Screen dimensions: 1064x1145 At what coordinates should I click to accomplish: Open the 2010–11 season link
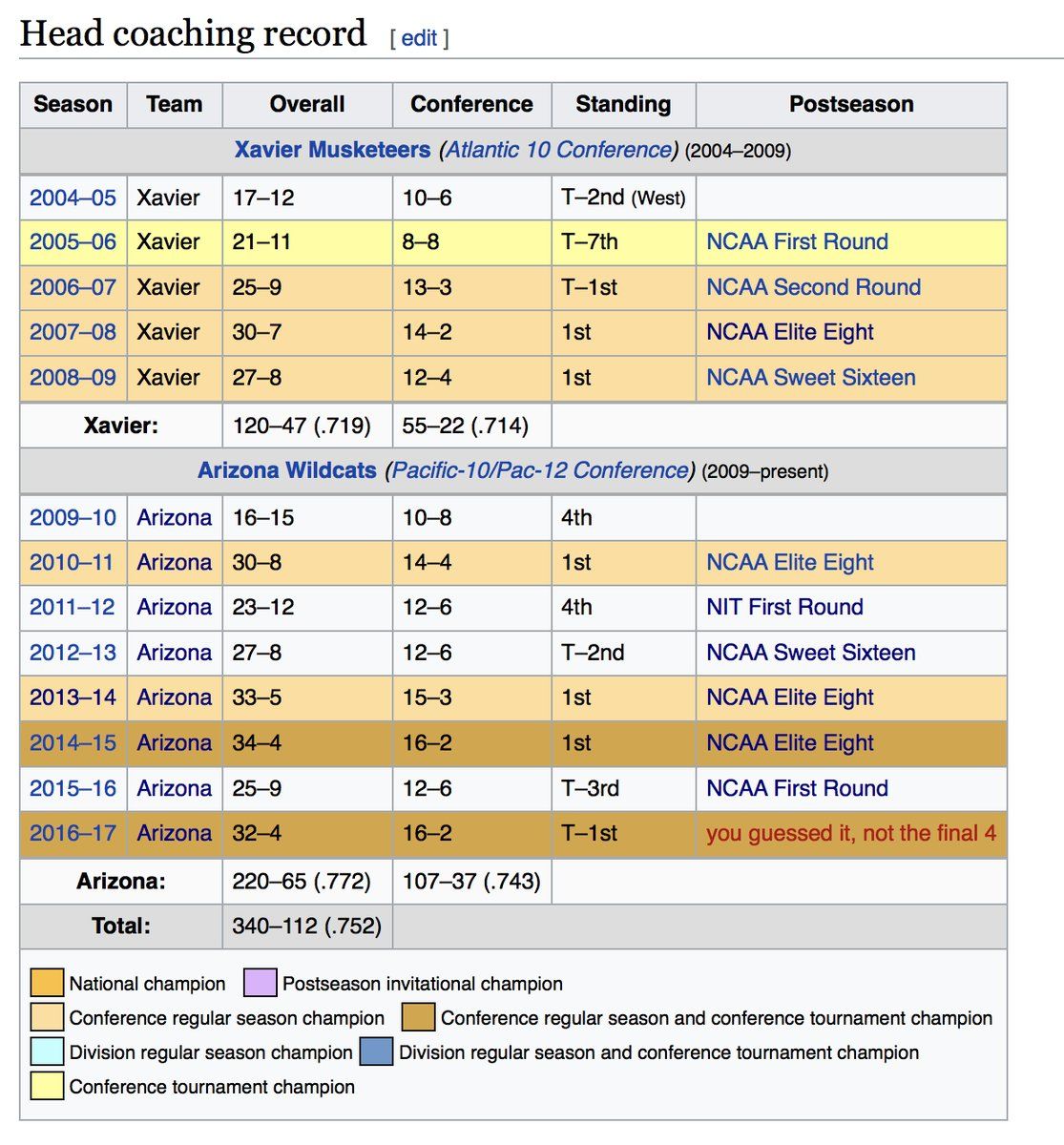pos(72,562)
